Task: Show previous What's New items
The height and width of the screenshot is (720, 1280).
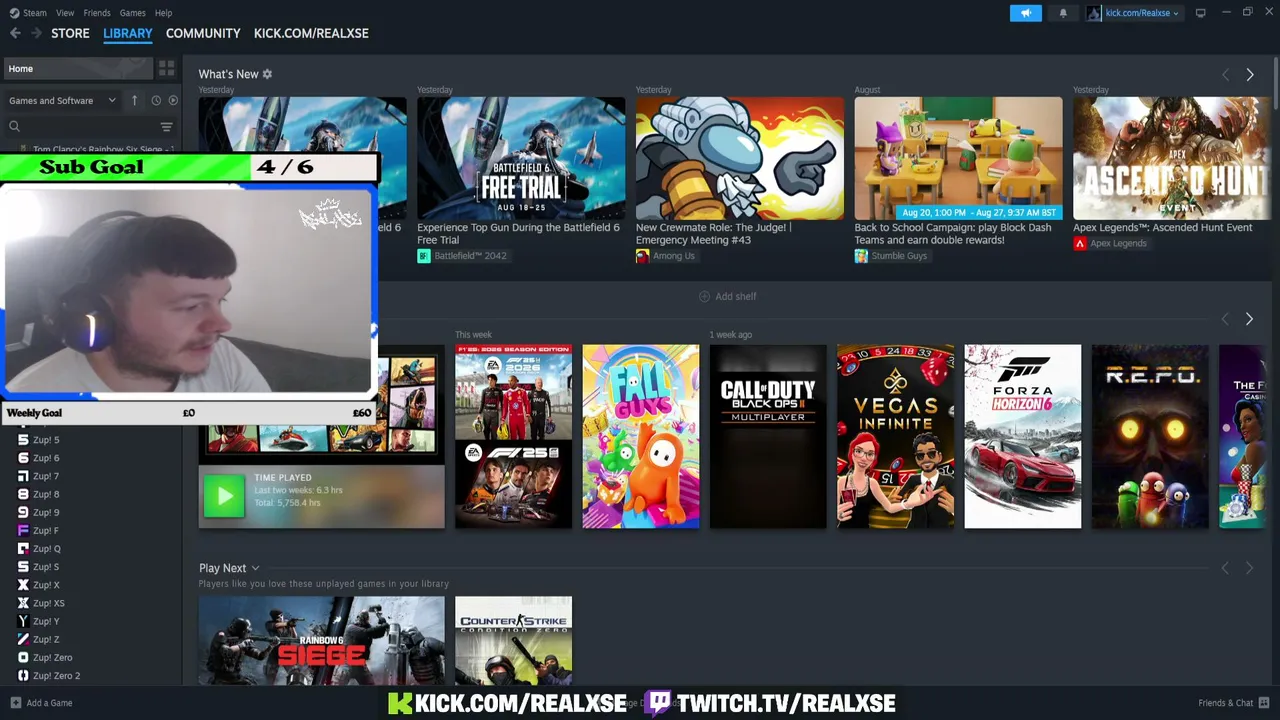Action: (x=1225, y=75)
